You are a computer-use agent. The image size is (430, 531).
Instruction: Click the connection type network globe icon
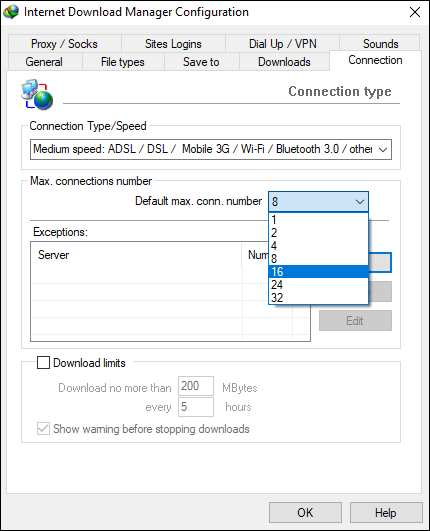pos(37,94)
